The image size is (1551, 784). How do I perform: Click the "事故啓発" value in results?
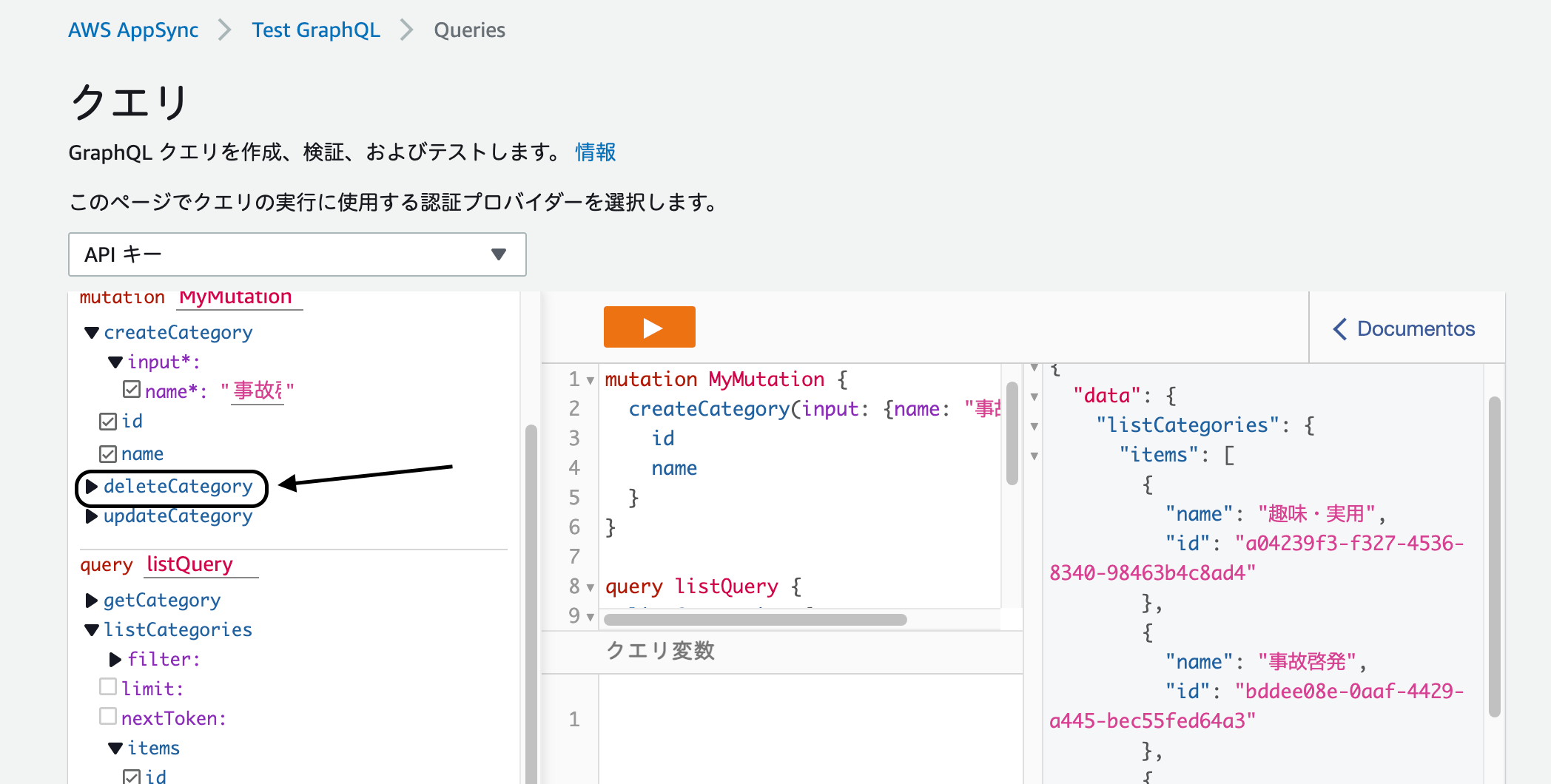1308,662
